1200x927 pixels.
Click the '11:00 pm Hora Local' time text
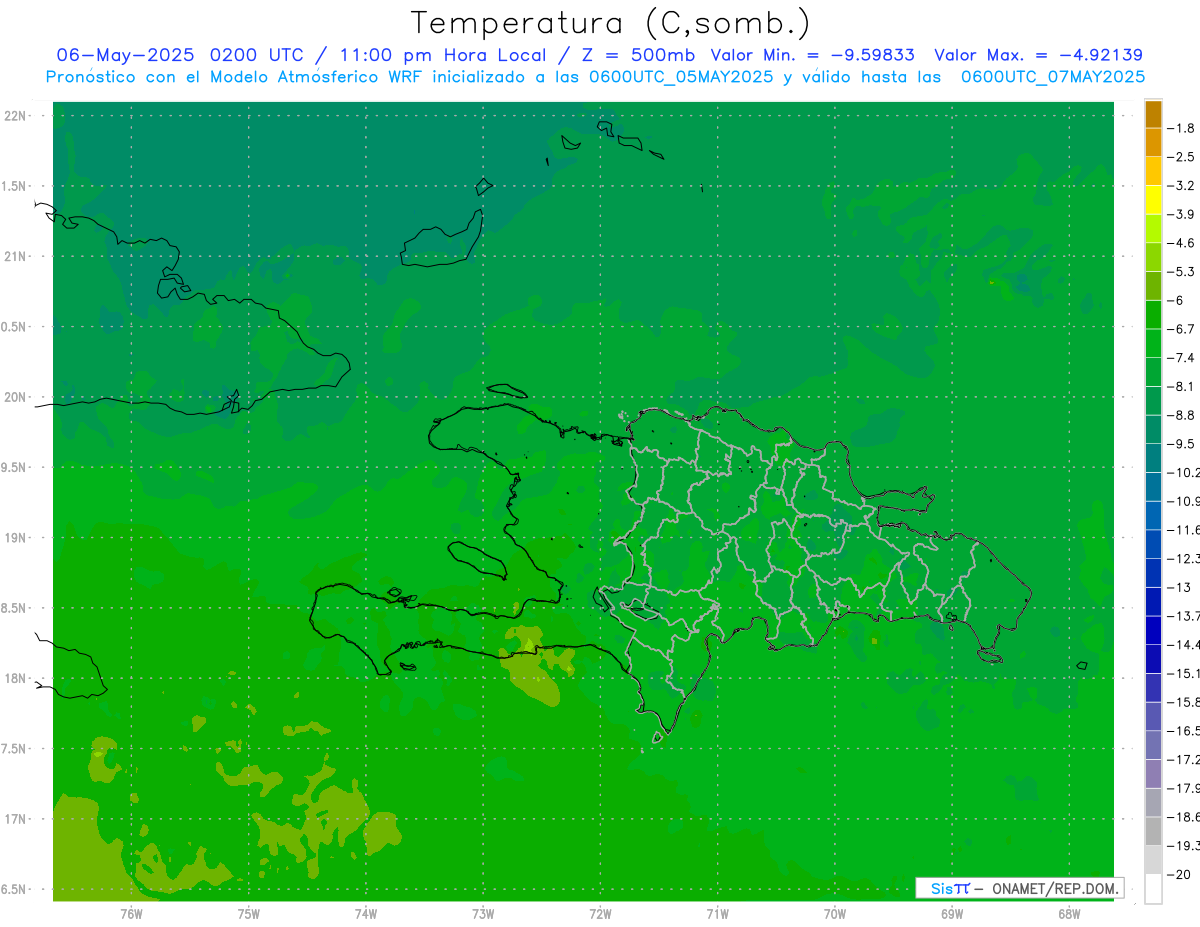[x=443, y=55]
